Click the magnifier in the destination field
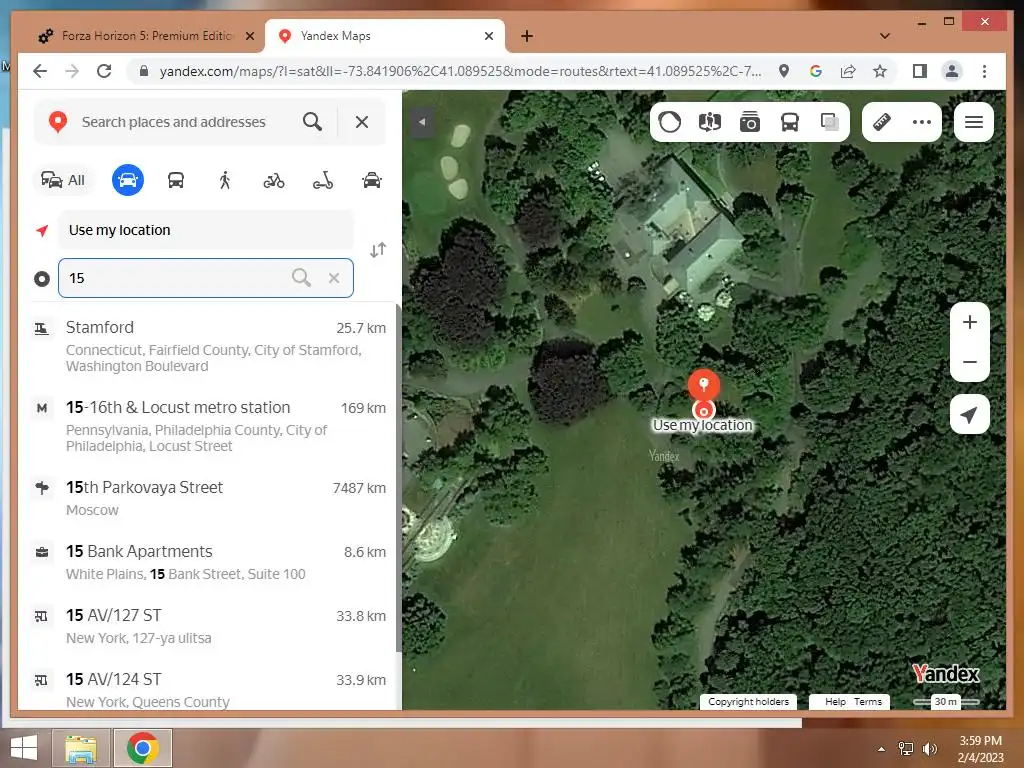 pos(301,278)
